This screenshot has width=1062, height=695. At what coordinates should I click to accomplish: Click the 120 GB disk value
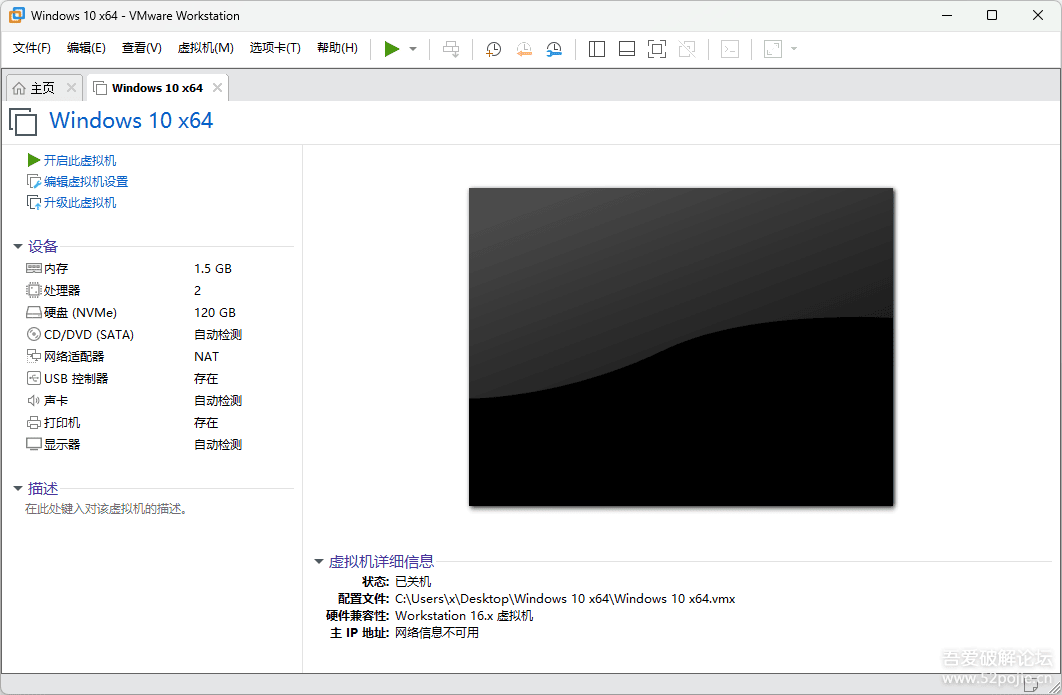215,313
